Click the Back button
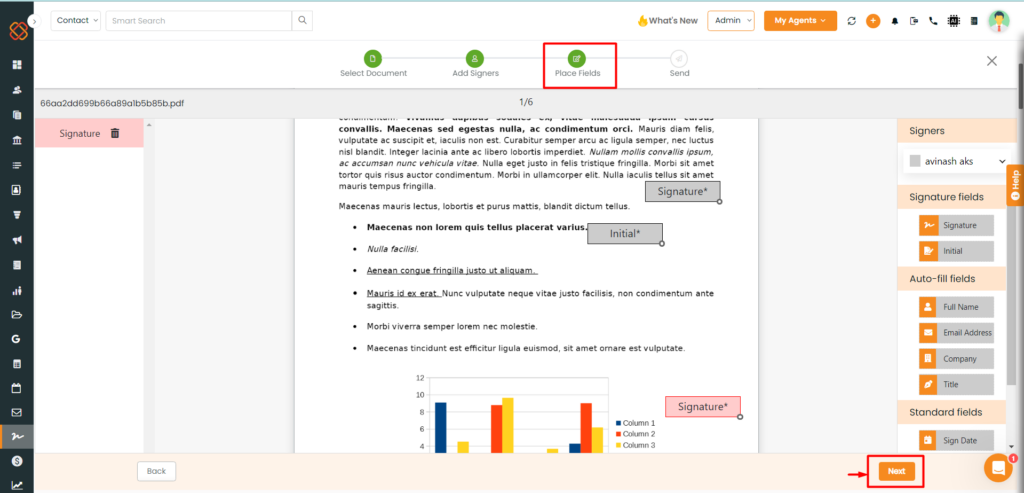This screenshot has height=493, width=1024. (156, 471)
